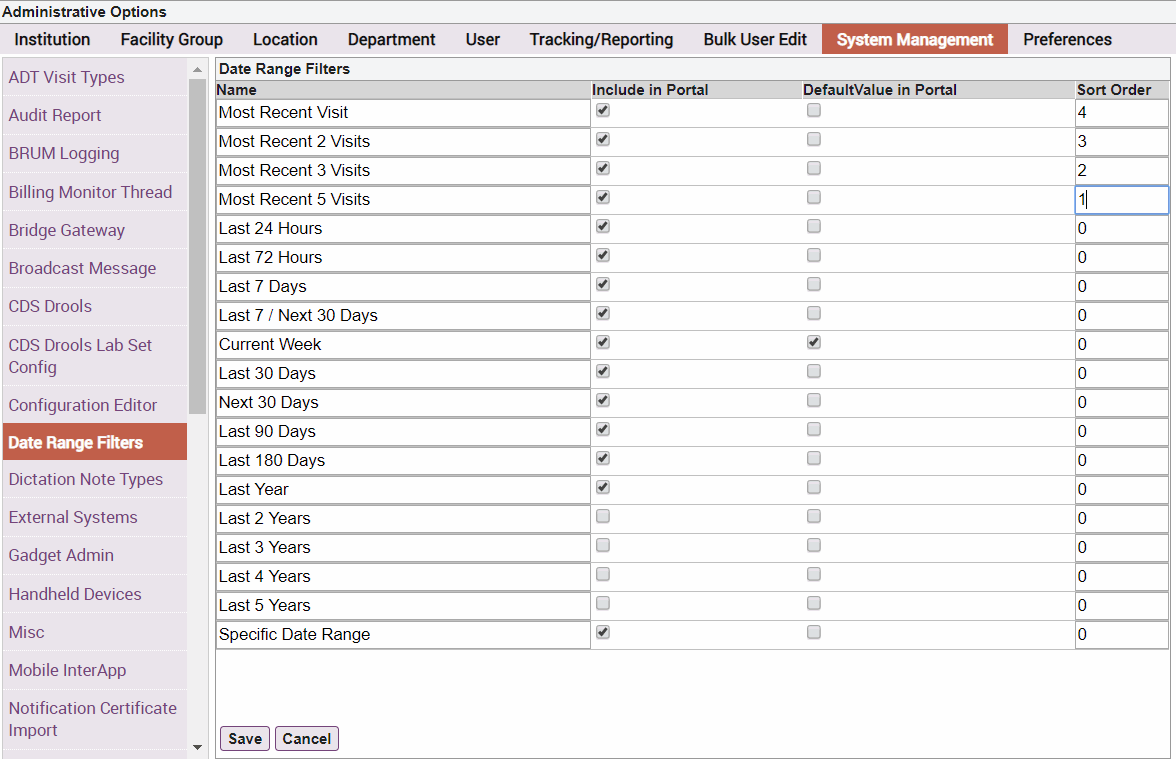Go to the Department tab

392,39
